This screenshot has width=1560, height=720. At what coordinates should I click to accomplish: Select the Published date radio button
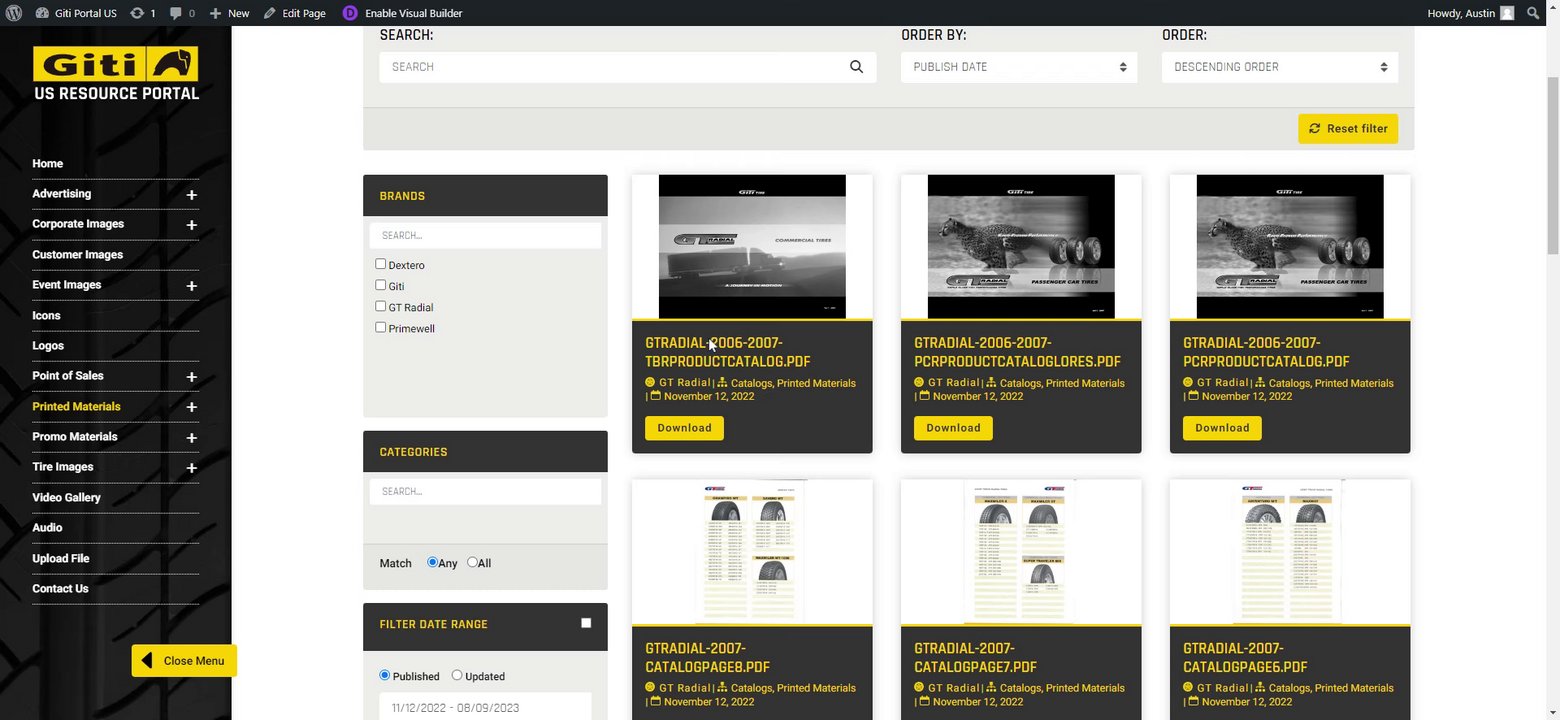coord(384,675)
